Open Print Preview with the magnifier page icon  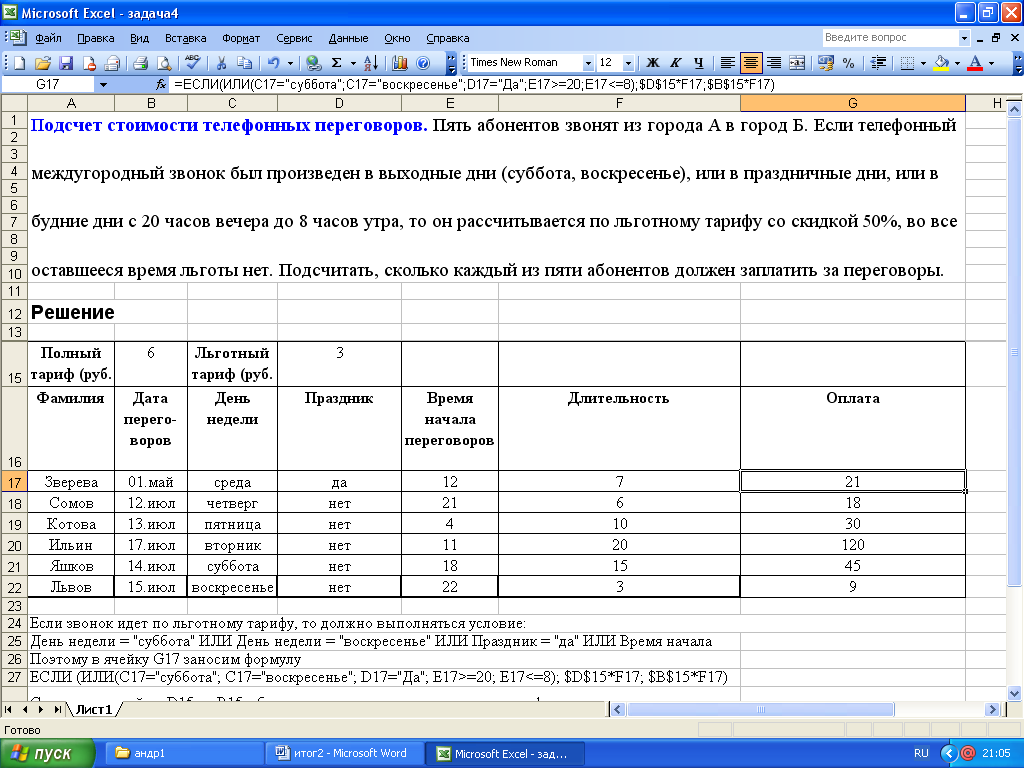point(163,63)
